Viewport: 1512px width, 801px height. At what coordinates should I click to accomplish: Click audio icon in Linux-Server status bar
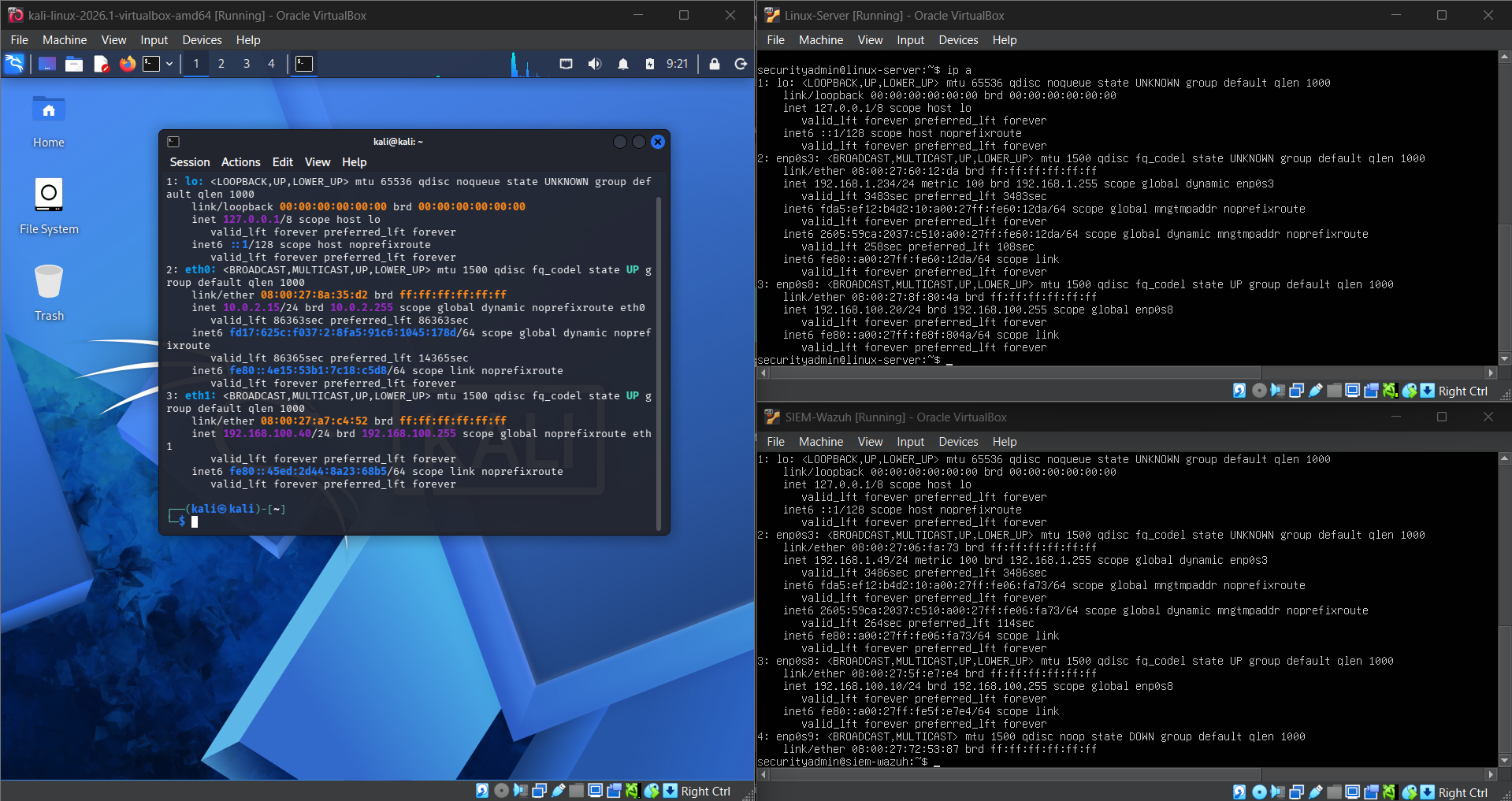pos(1277,391)
